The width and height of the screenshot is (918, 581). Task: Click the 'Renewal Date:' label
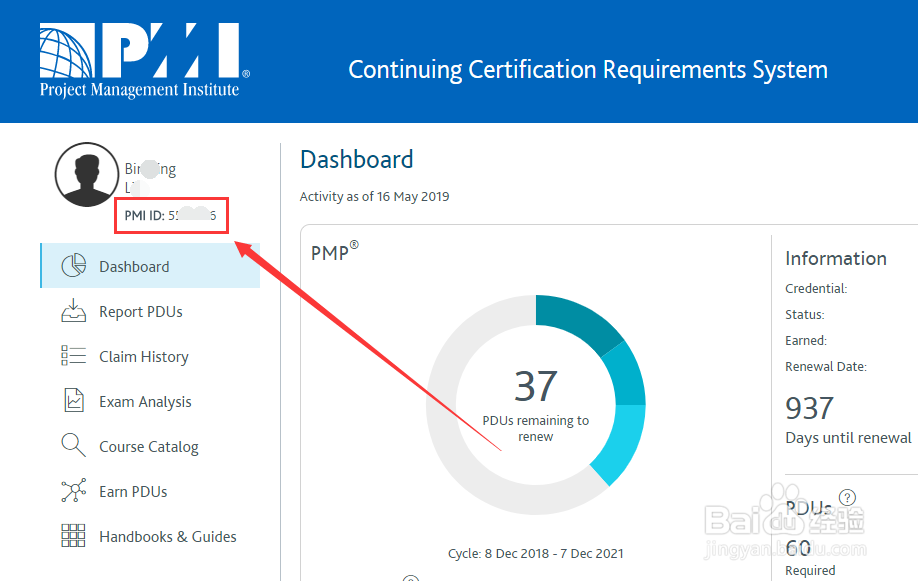pyautogui.click(x=825, y=367)
